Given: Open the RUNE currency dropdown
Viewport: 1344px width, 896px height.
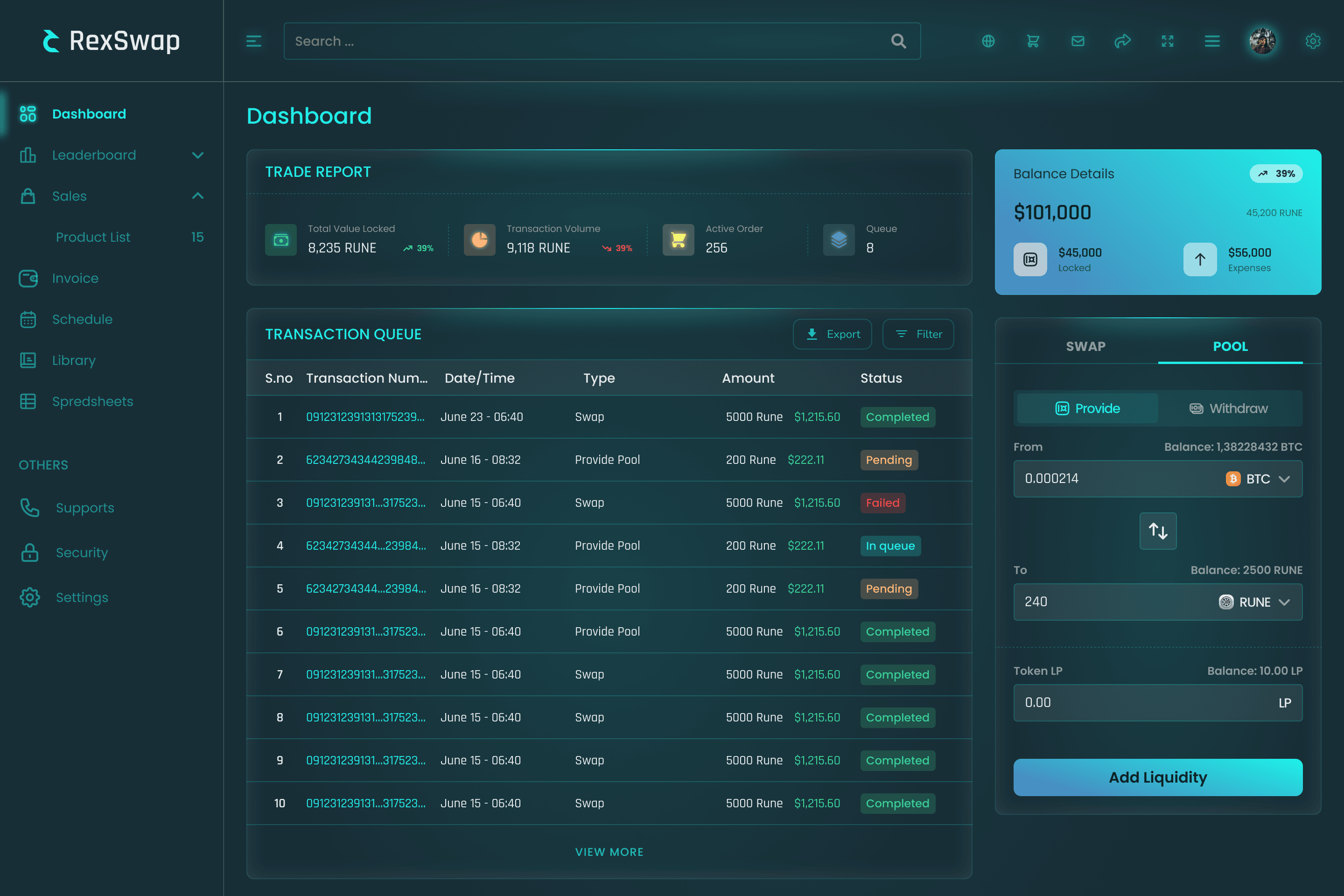Looking at the screenshot, I should [x=1254, y=602].
